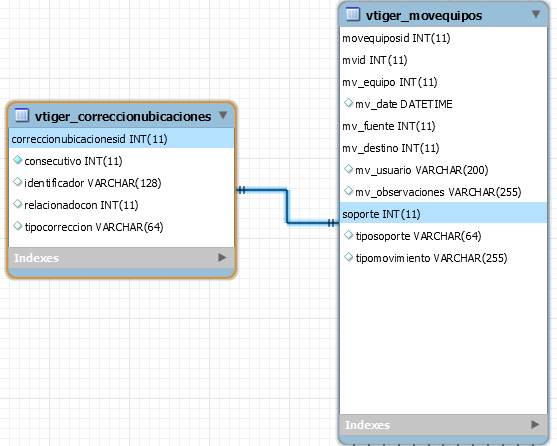Click the vtiger_movequipos table title
The width and height of the screenshot is (557, 446).
[424, 16]
